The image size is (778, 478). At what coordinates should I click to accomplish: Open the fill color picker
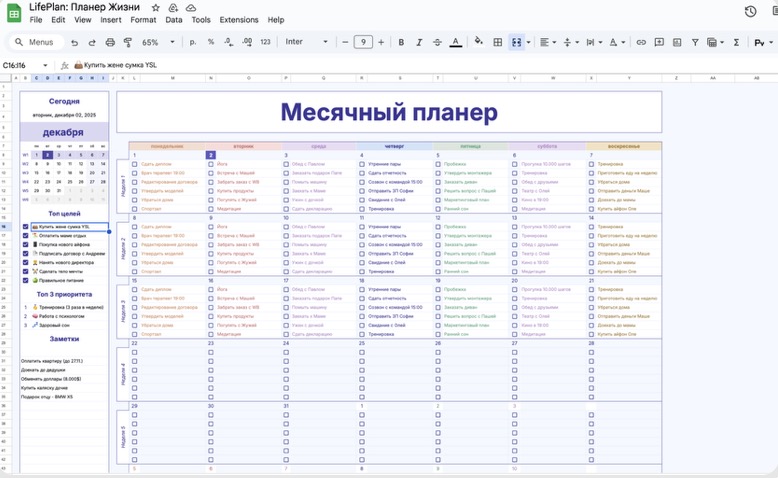(478, 42)
